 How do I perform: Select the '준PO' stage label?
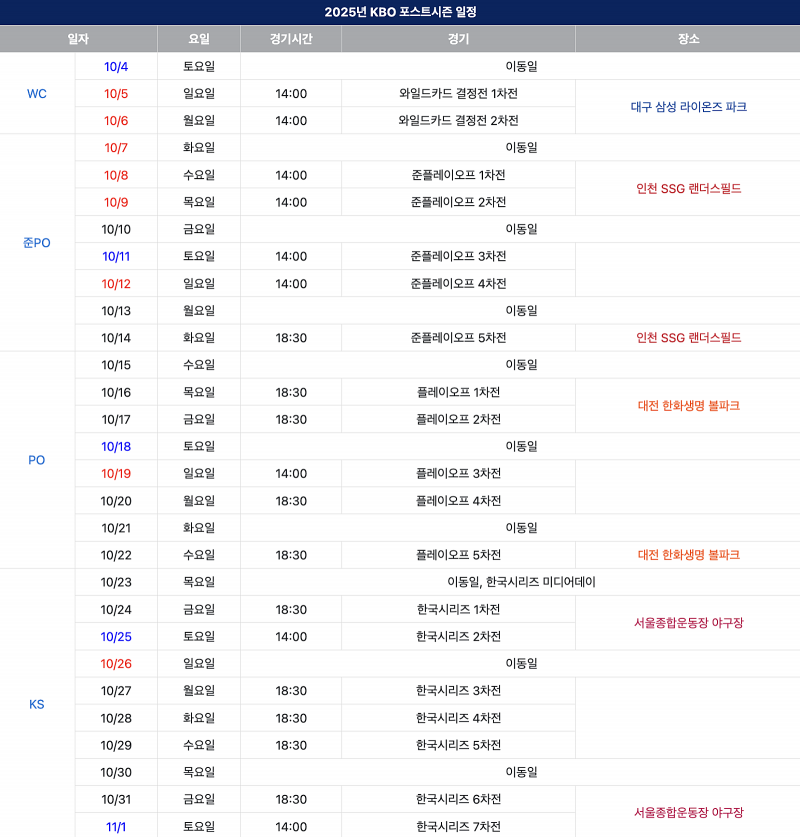[37, 243]
